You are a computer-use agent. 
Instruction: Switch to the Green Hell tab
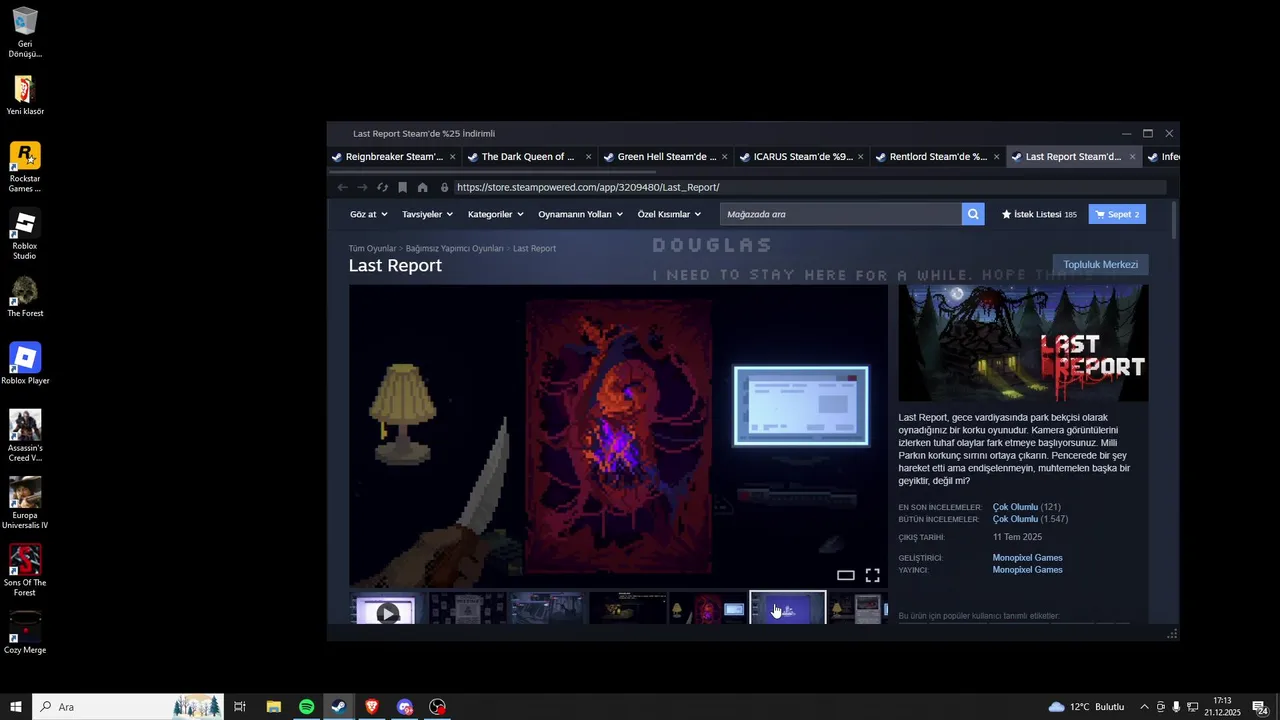[x=665, y=157]
